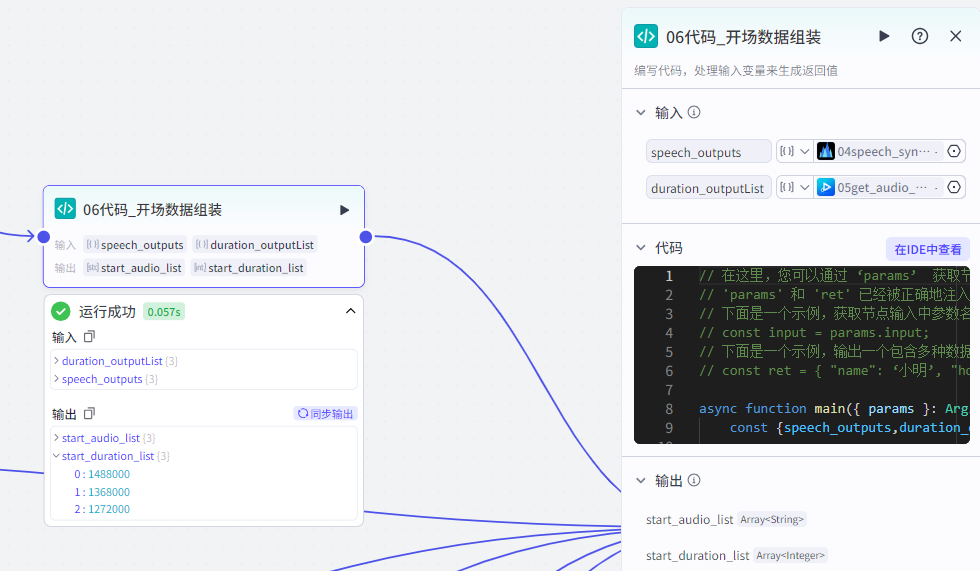The height and width of the screenshot is (571, 980).
Task: Open the type dropdown for duration_outputList
Action: (795, 187)
